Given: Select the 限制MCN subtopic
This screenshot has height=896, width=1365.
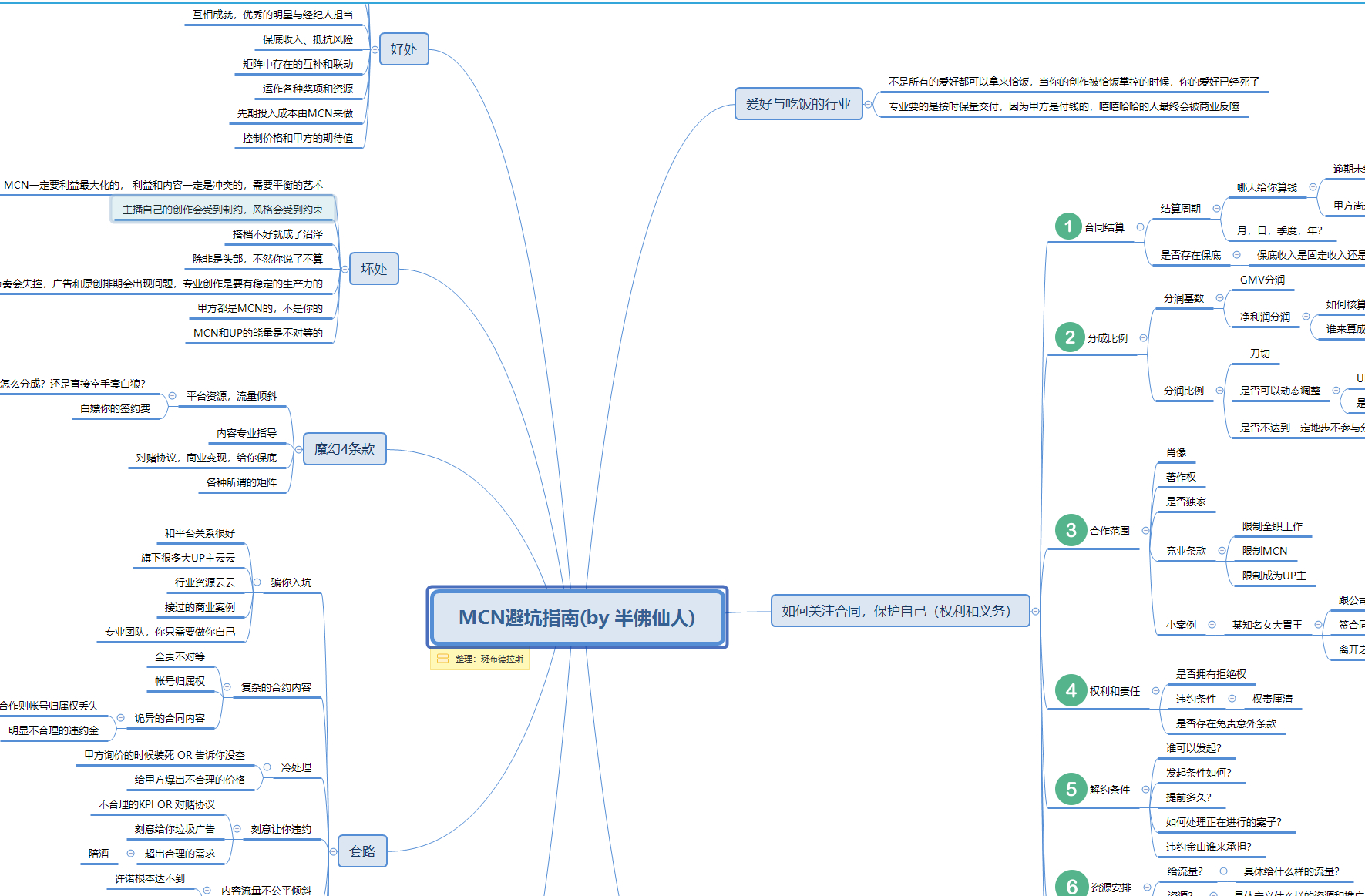Looking at the screenshot, I should (1264, 551).
